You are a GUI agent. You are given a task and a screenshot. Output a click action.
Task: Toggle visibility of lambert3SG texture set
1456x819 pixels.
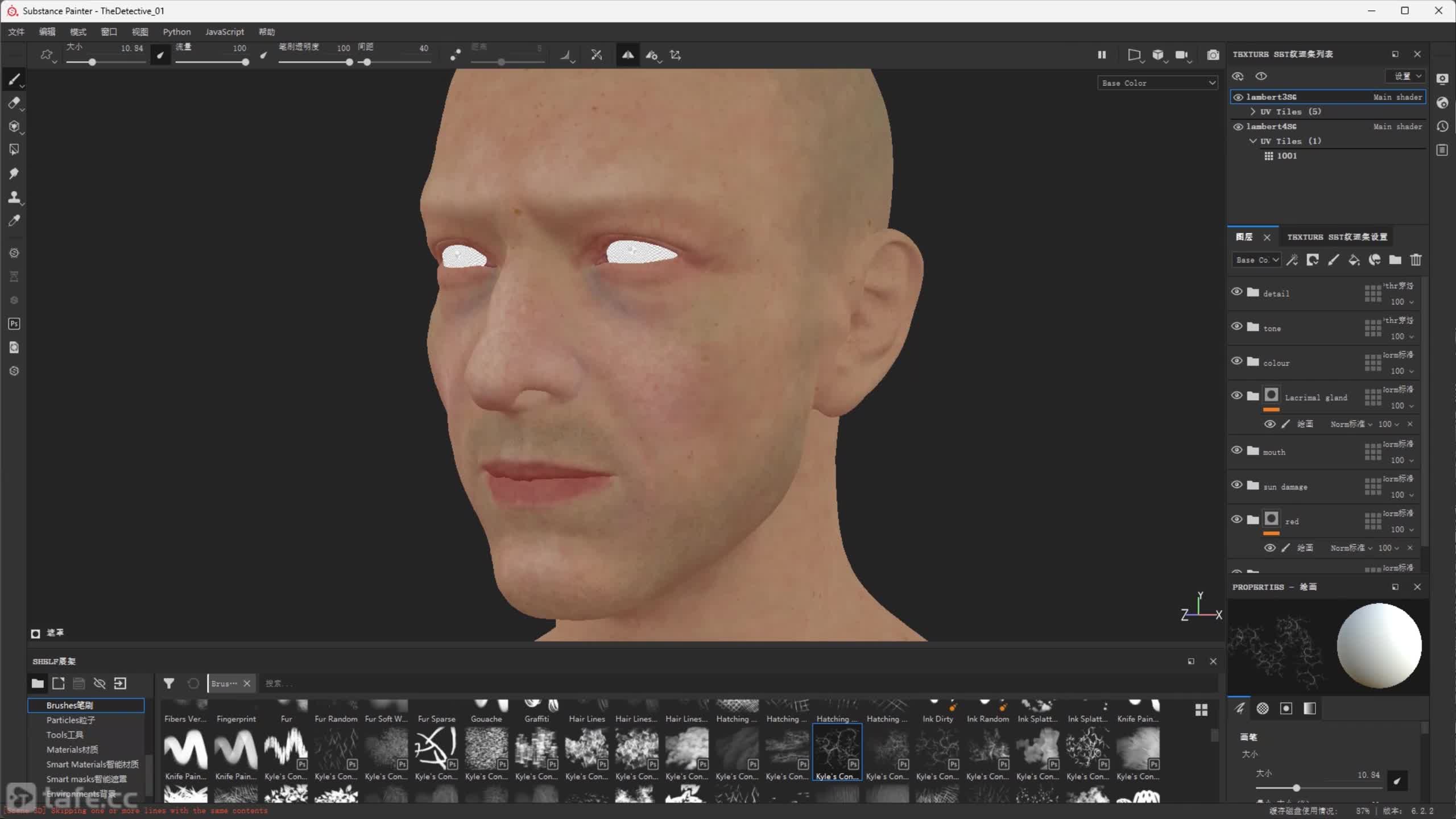coord(1238,97)
